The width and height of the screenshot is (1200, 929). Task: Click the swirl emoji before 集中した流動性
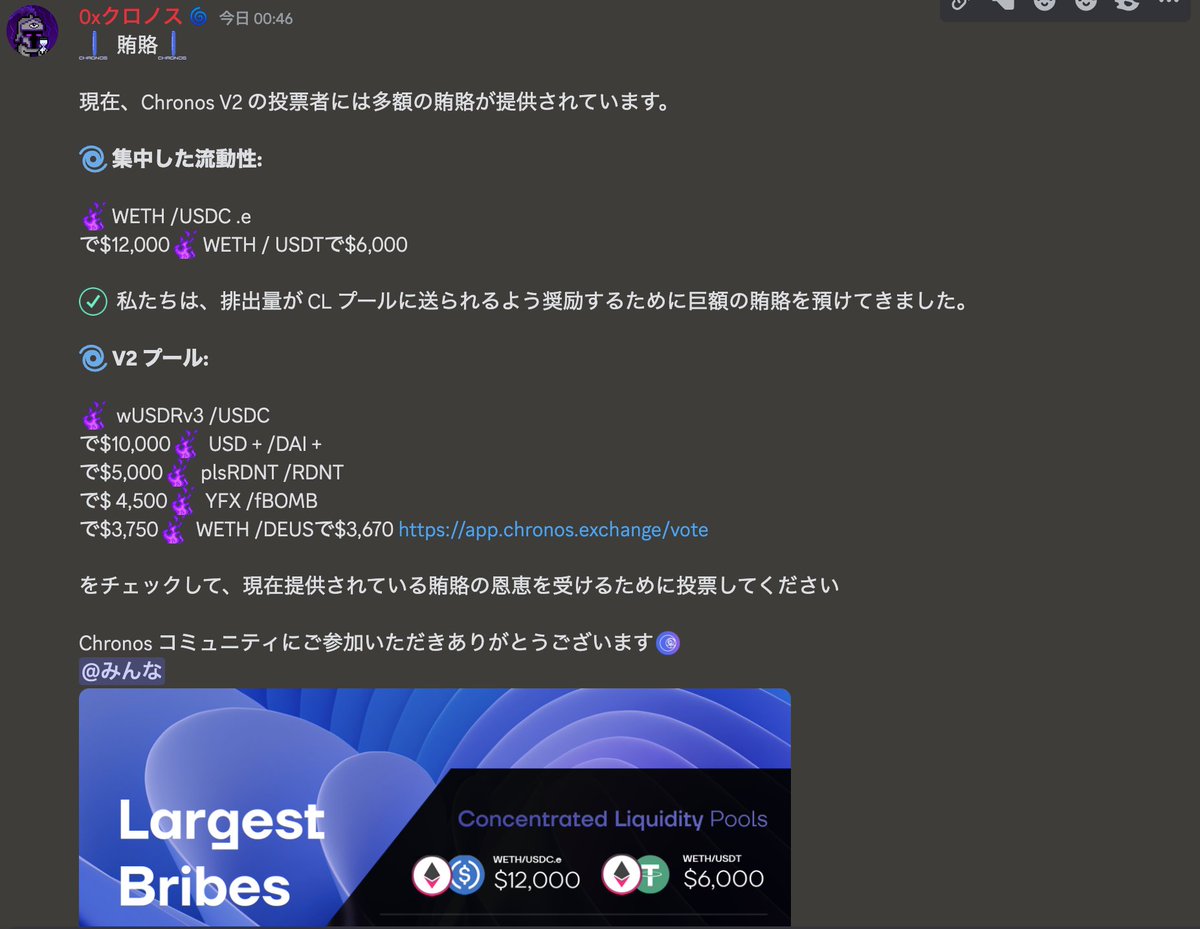(93, 159)
